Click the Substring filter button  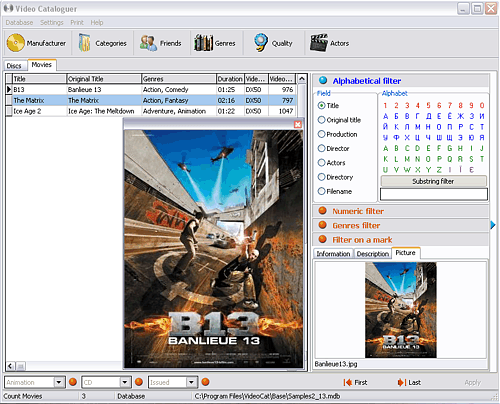click(x=433, y=181)
